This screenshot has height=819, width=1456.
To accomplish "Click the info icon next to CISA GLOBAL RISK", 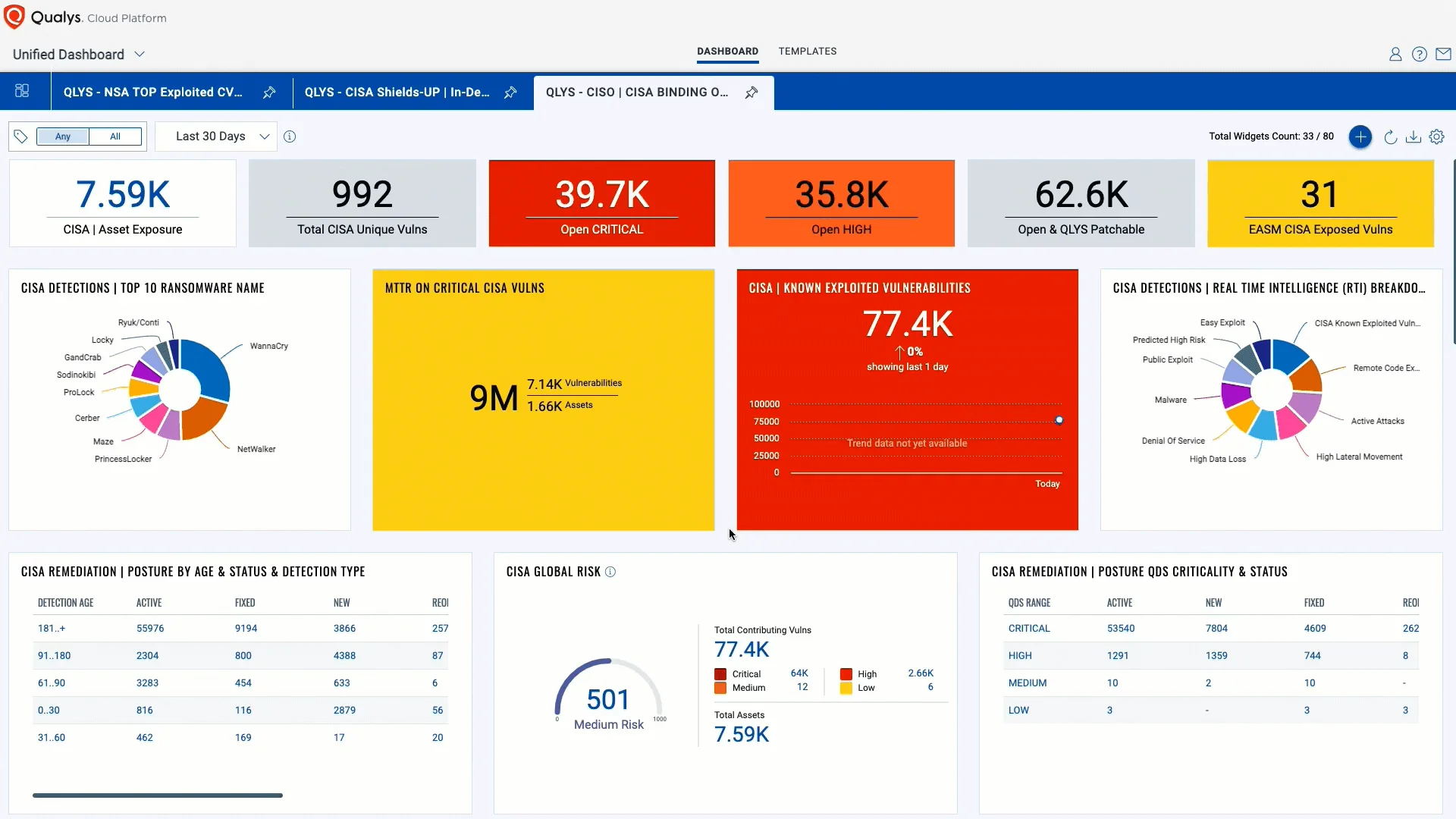I will point(610,572).
